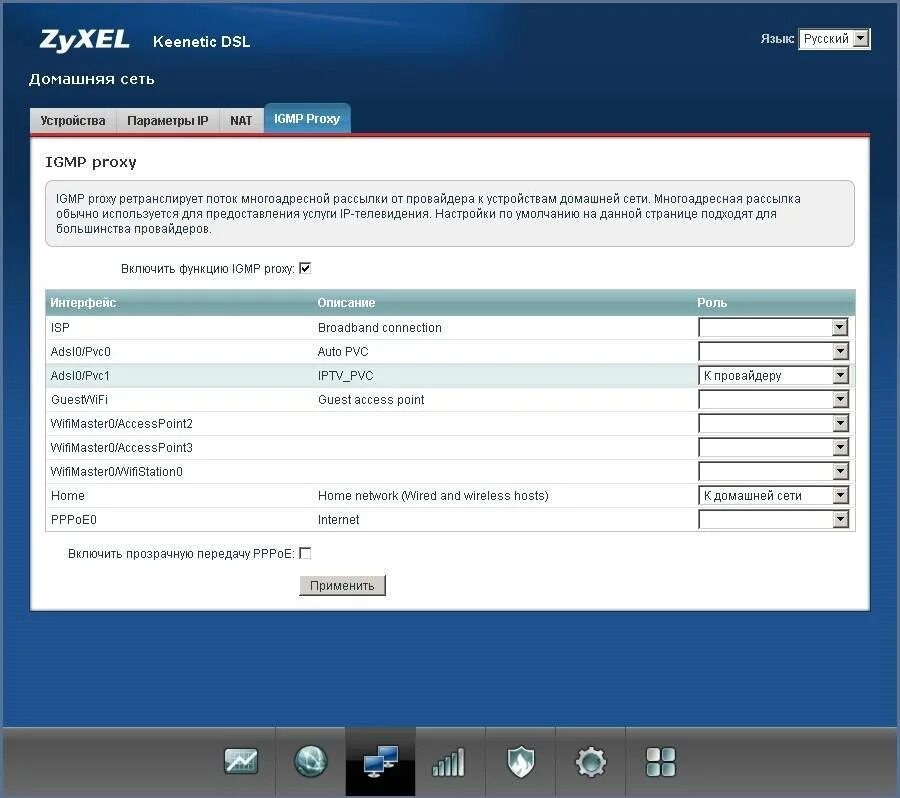This screenshot has width=900, height=798.
Task: Toggle the enable IGMP proxy checkbox
Action: click(x=305, y=268)
